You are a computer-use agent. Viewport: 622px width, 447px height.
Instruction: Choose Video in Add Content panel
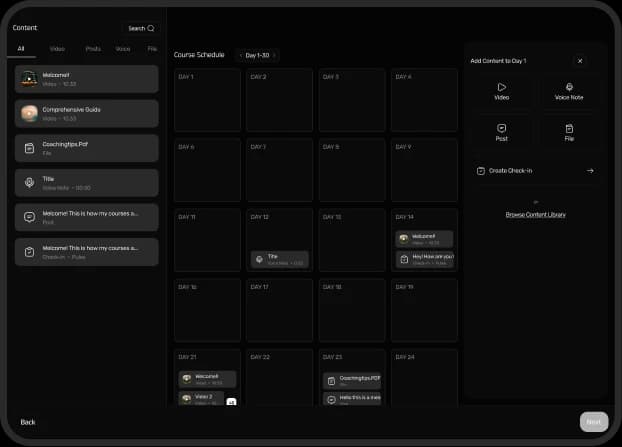(x=501, y=92)
